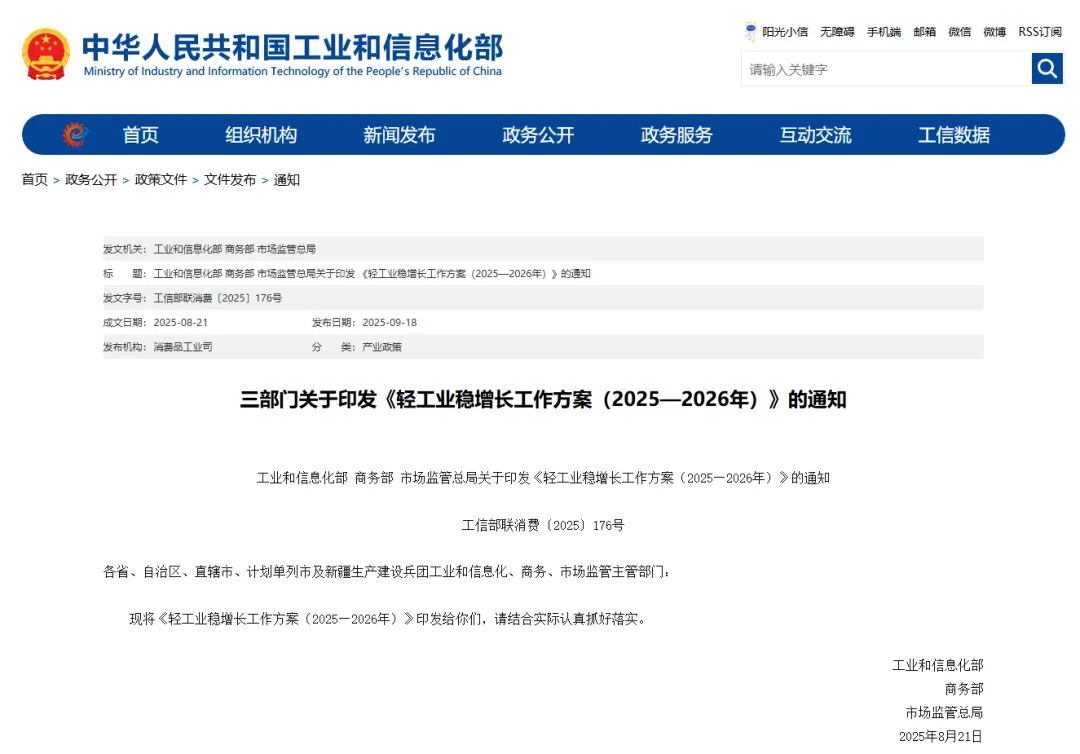Click the 成文日期 value 2025-08-21
This screenshot has height=754, width=1080.
point(180,322)
